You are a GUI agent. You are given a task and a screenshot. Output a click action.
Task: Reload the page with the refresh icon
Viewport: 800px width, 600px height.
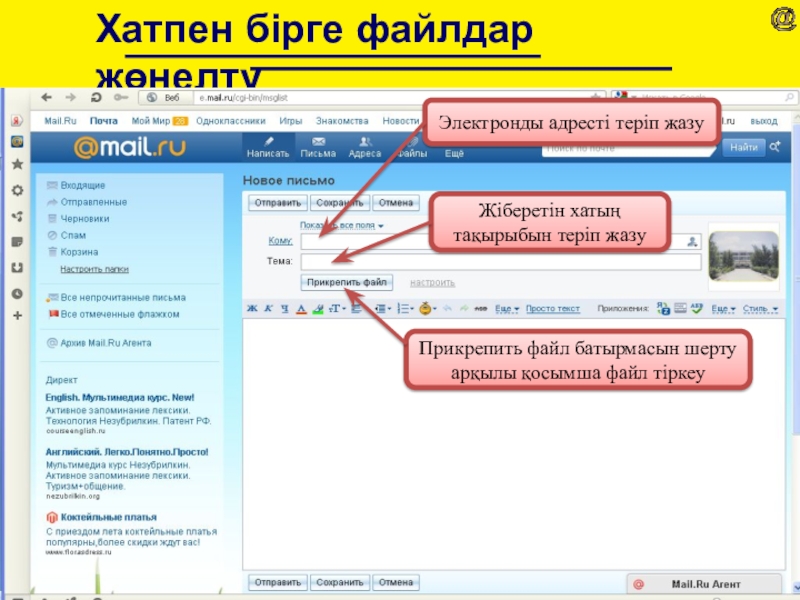pyautogui.click(x=95, y=97)
